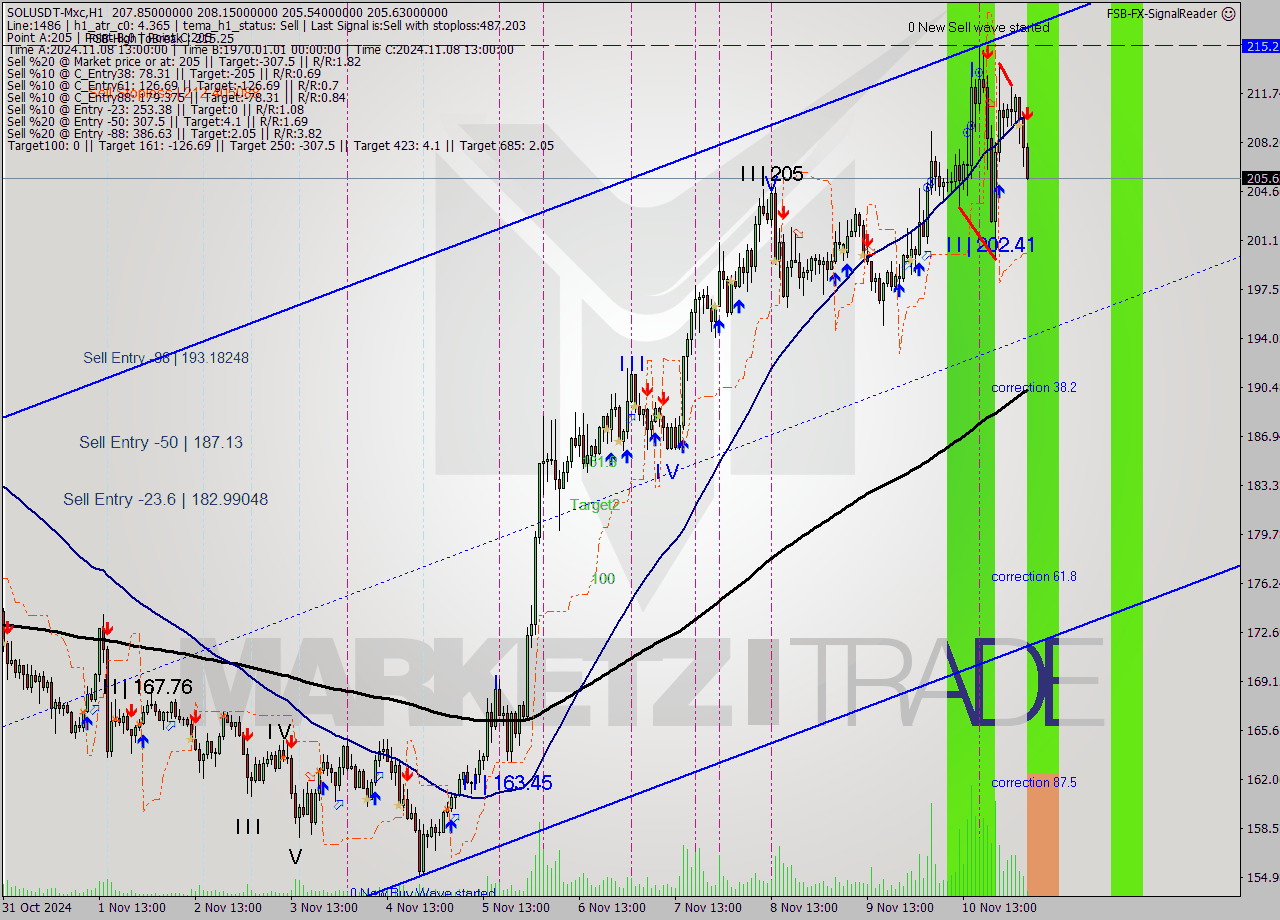Click the '0 New Sell wave started' label
The image size is (1280, 920).
979,27
